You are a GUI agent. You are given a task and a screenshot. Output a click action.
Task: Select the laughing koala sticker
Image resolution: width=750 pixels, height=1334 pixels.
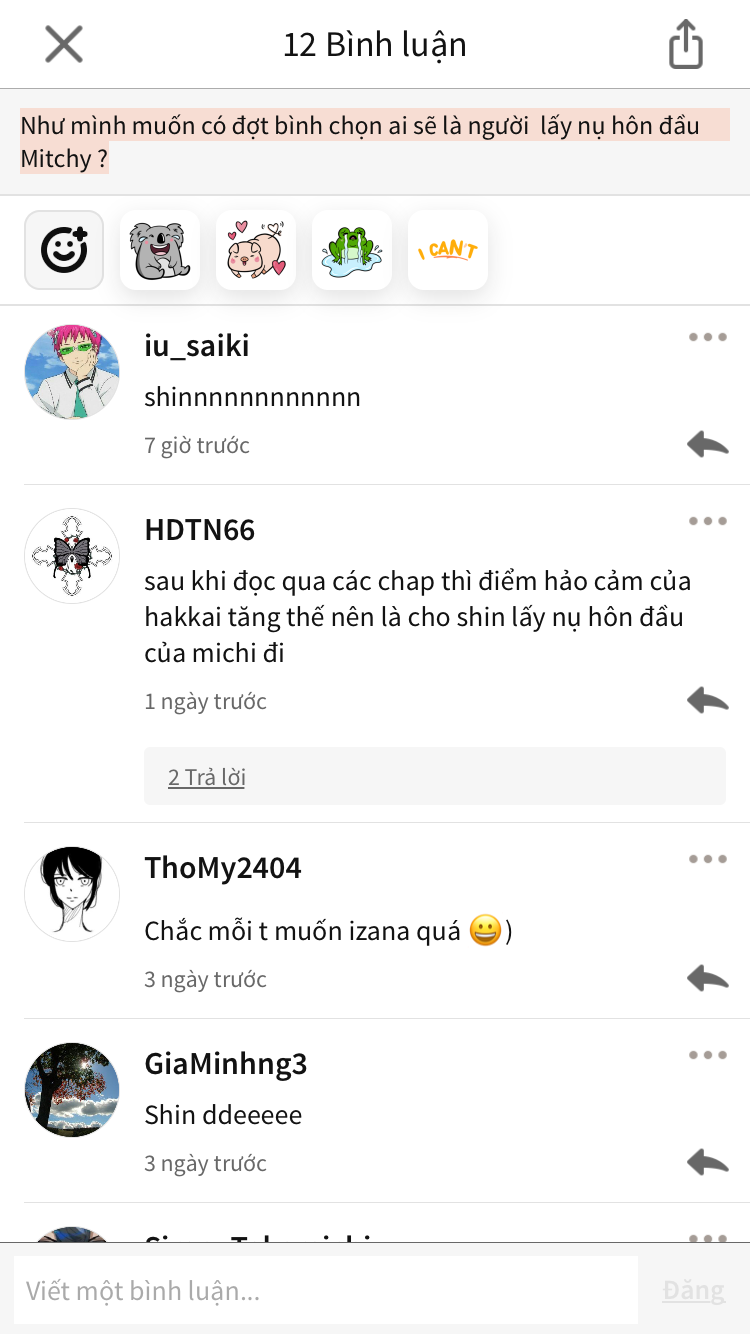(x=160, y=250)
